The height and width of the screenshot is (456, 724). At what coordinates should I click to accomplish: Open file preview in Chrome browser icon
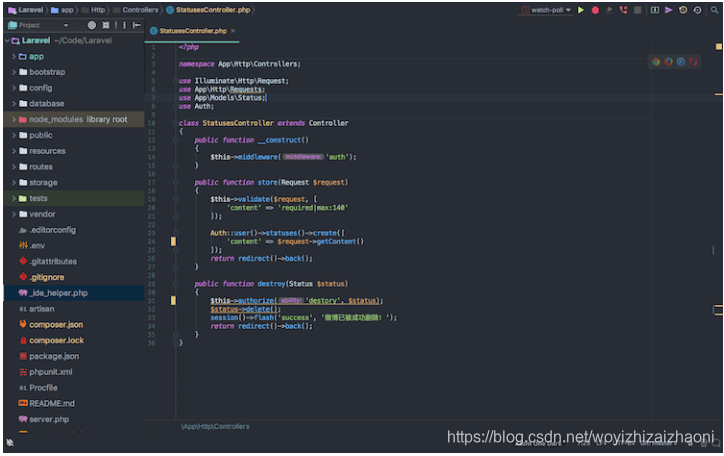coord(656,61)
